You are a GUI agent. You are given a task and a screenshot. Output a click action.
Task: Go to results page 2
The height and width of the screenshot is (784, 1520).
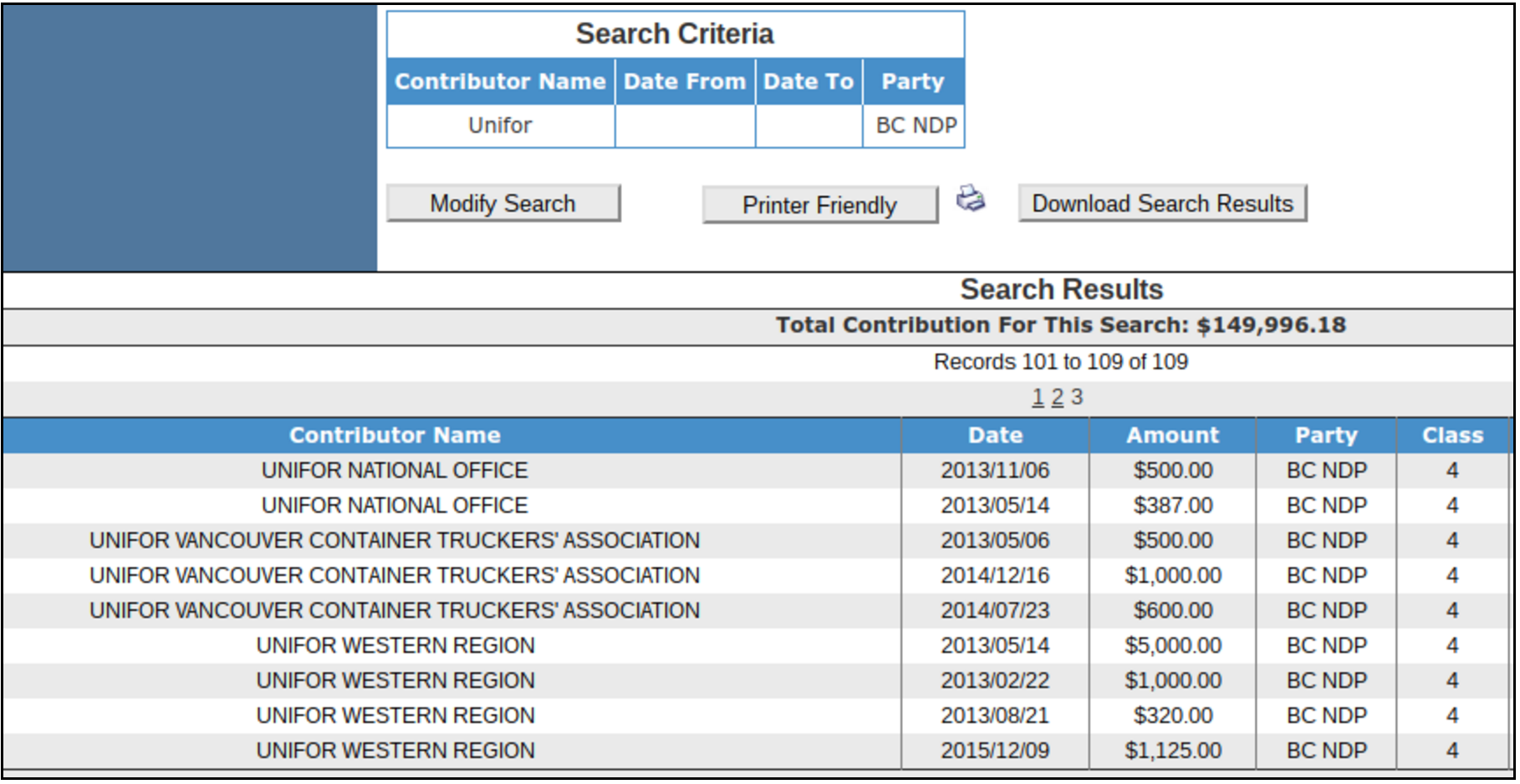(x=1057, y=397)
